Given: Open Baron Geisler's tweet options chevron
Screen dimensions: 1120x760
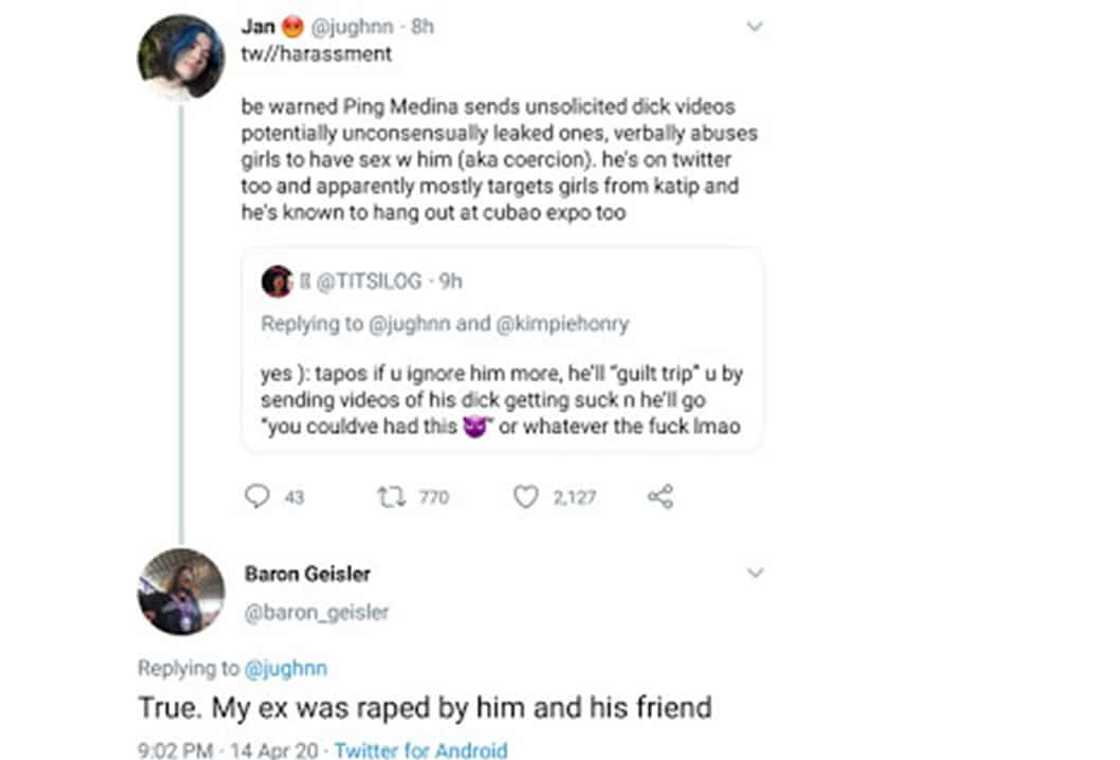Looking at the screenshot, I should 756,571.
